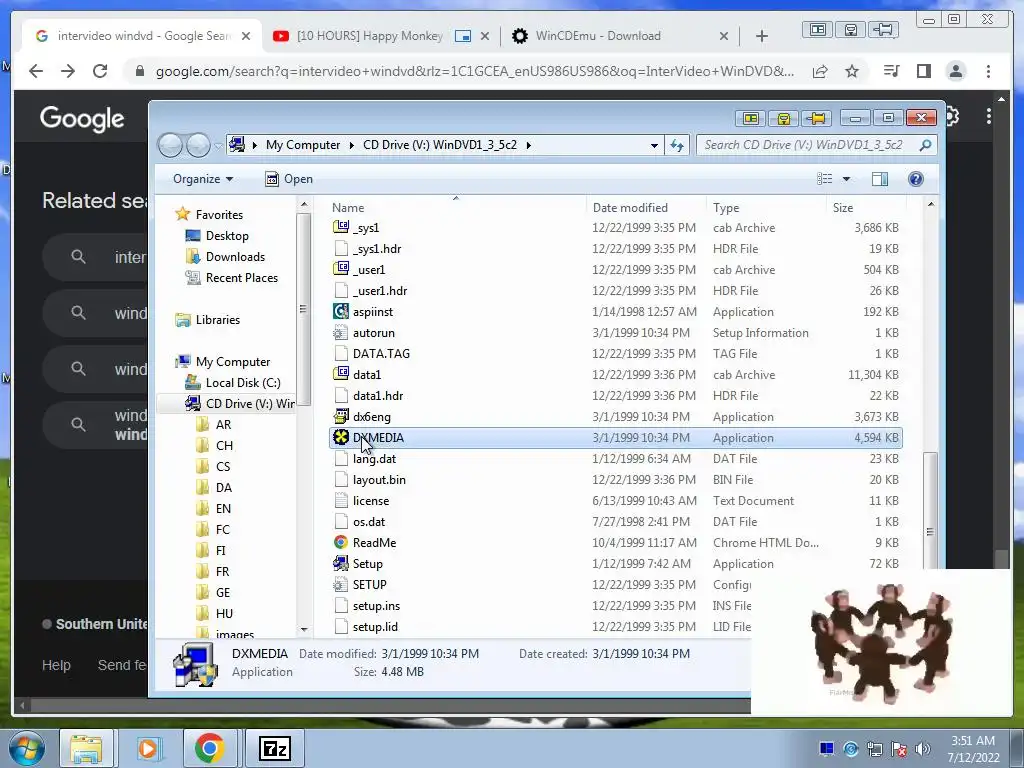
Task: Open Chrome from taskbar
Action: pos(210,748)
